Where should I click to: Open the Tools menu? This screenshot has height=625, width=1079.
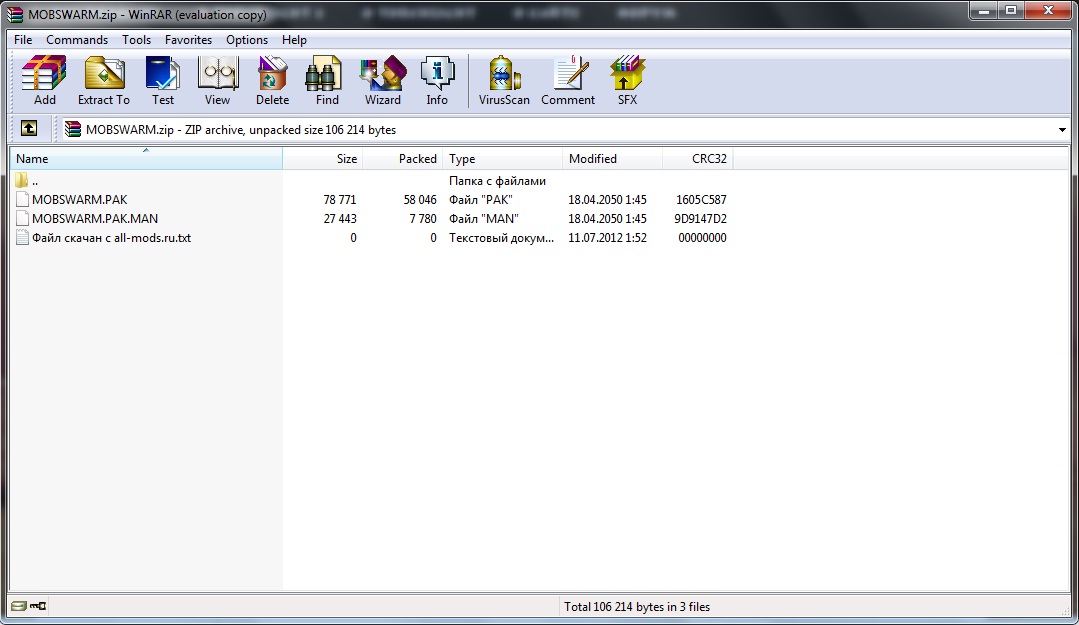tap(136, 40)
